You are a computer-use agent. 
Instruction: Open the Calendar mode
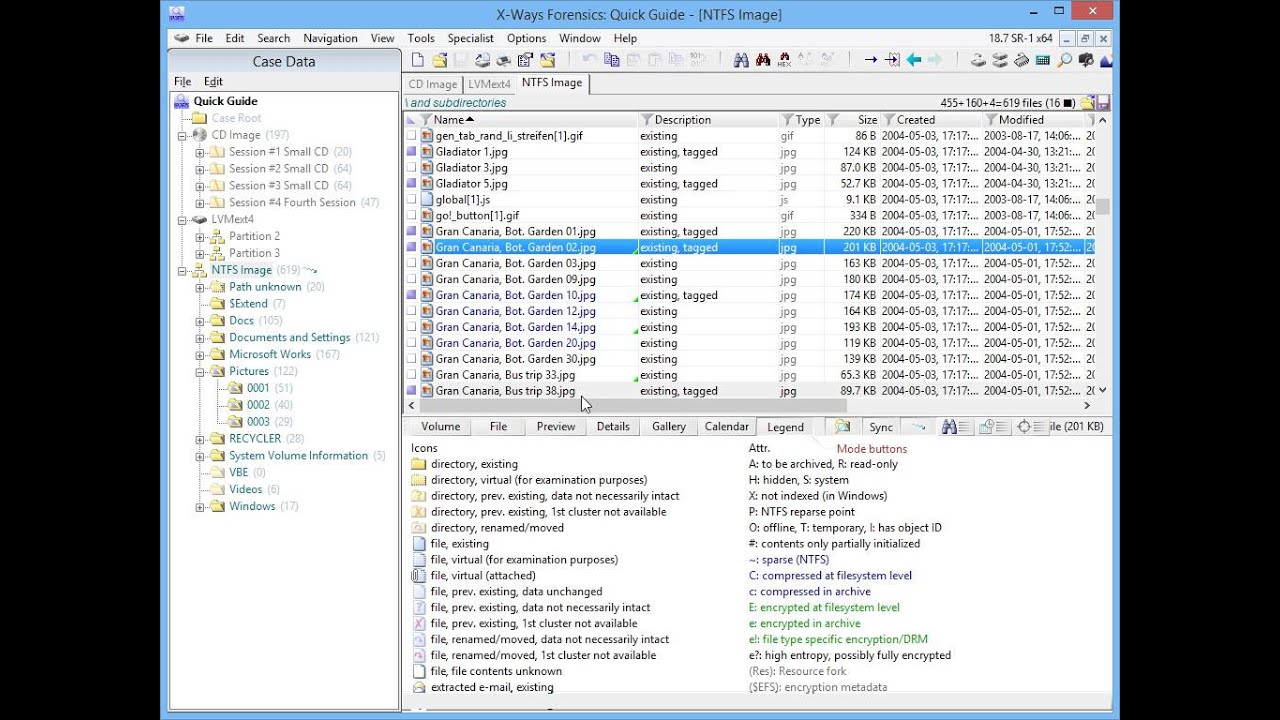(x=727, y=426)
